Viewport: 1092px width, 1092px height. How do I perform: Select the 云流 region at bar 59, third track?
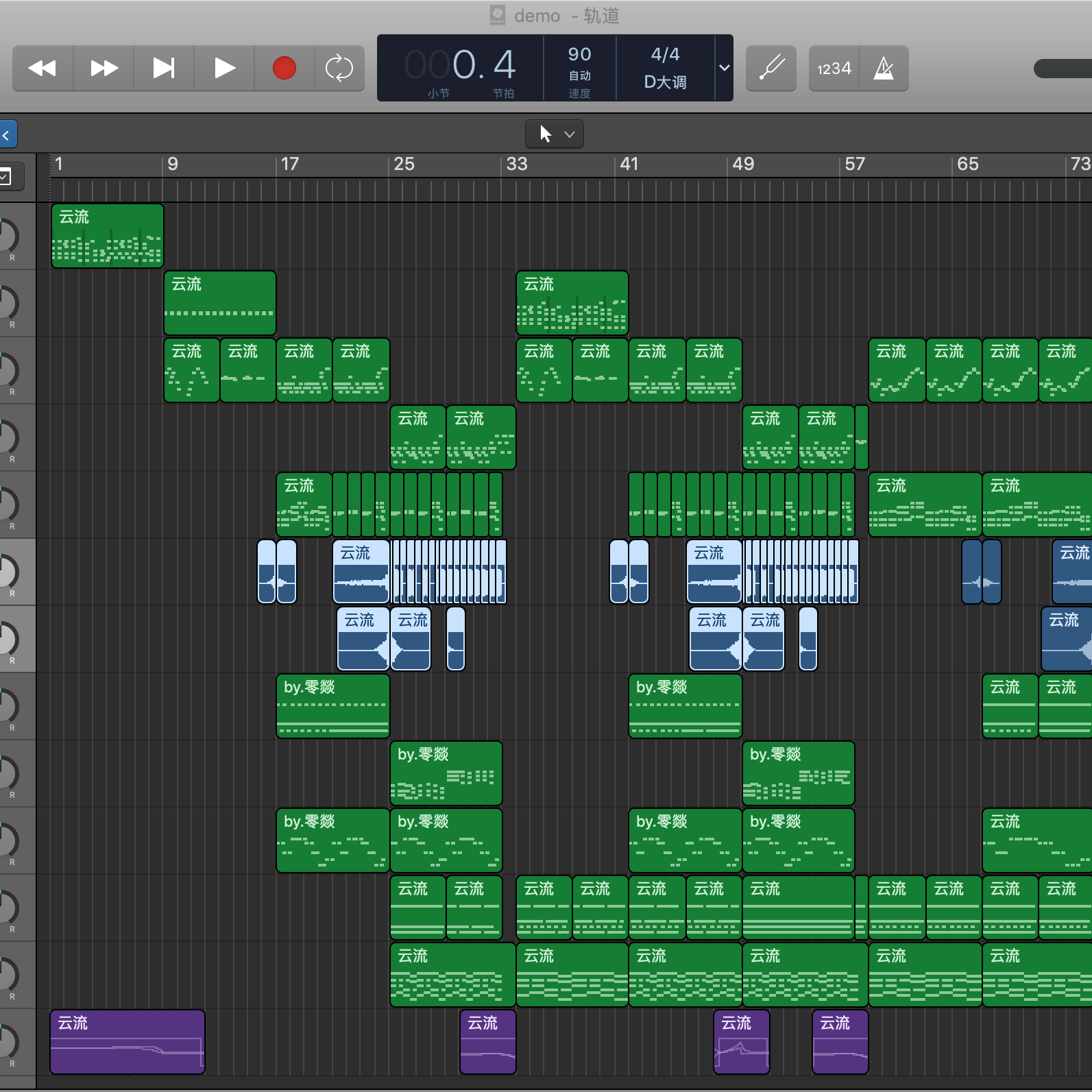point(897,370)
